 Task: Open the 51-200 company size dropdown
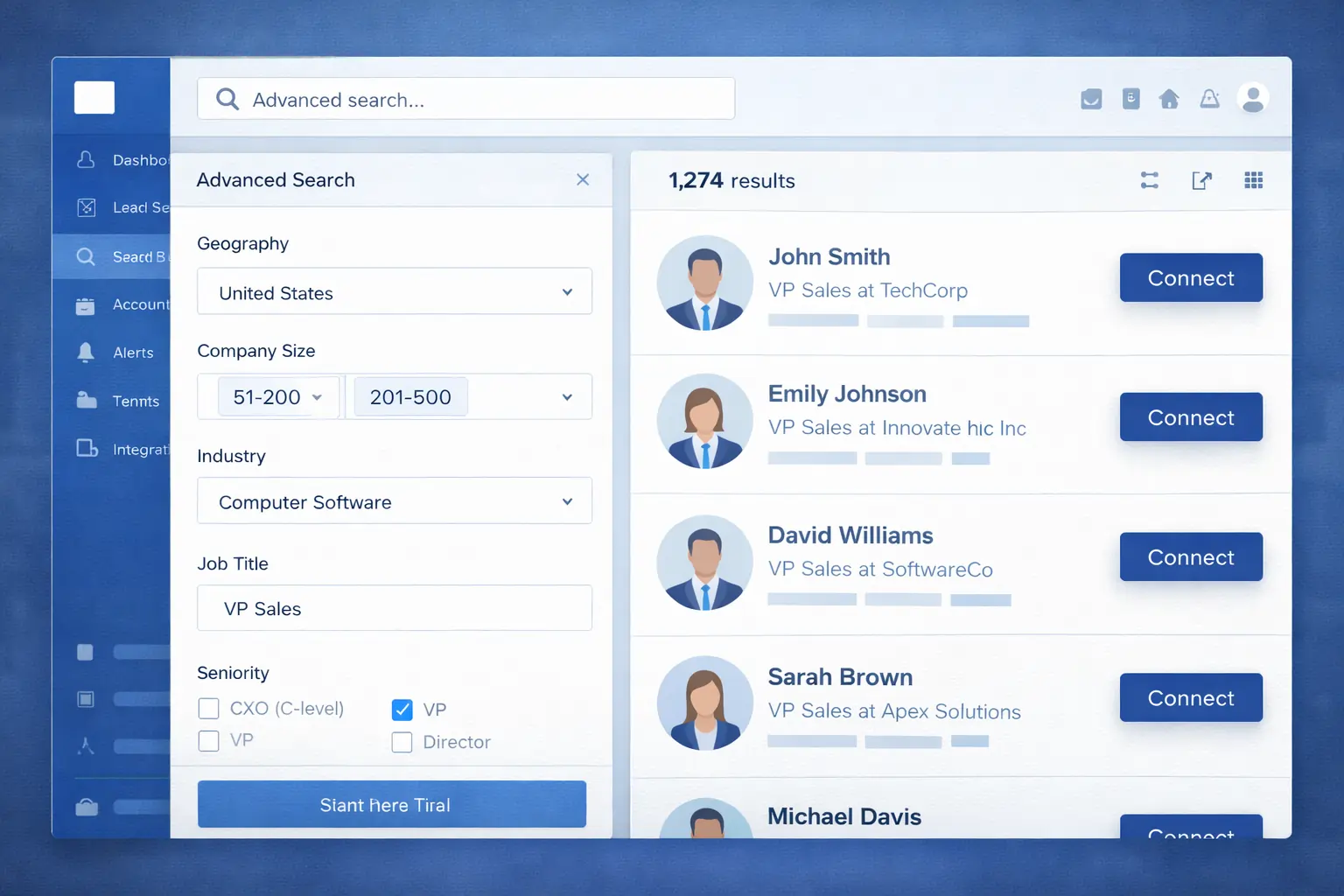276,396
